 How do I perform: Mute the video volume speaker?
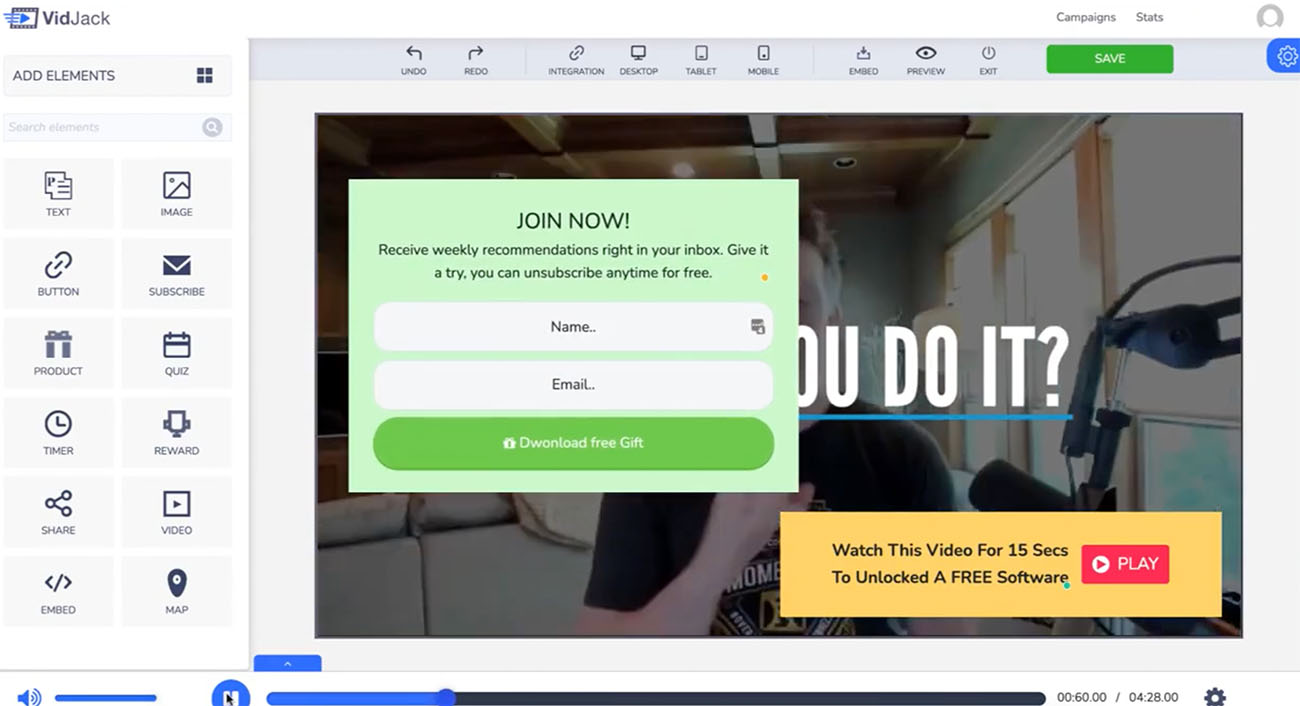tap(29, 697)
